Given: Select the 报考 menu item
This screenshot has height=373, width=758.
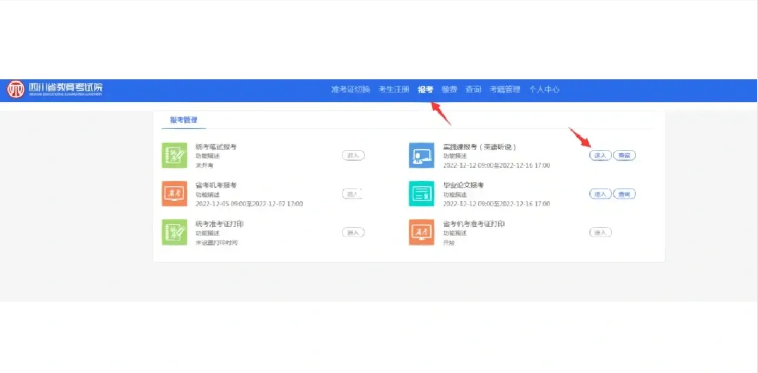Looking at the screenshot, I should pos(425,89).
